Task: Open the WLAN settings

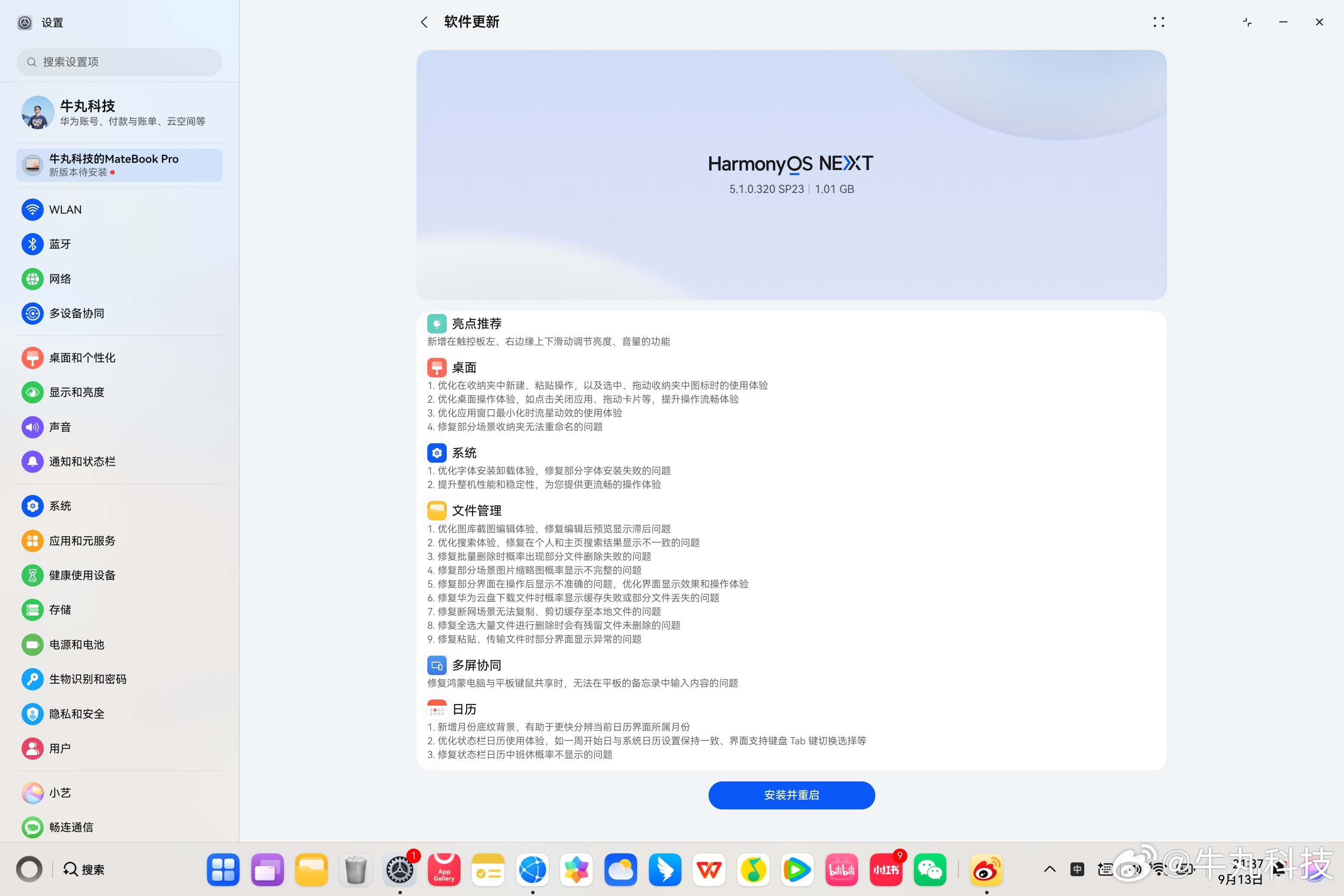Action: [x=119, y=210]
